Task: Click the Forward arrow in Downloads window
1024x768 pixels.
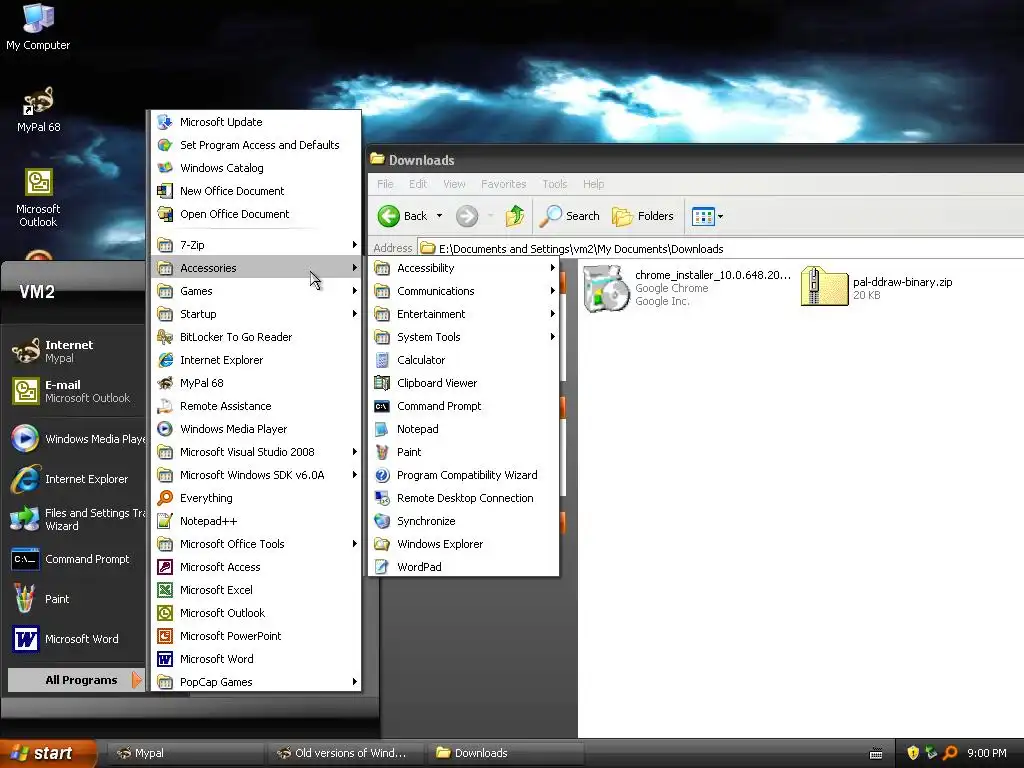Action: (467, 216)
